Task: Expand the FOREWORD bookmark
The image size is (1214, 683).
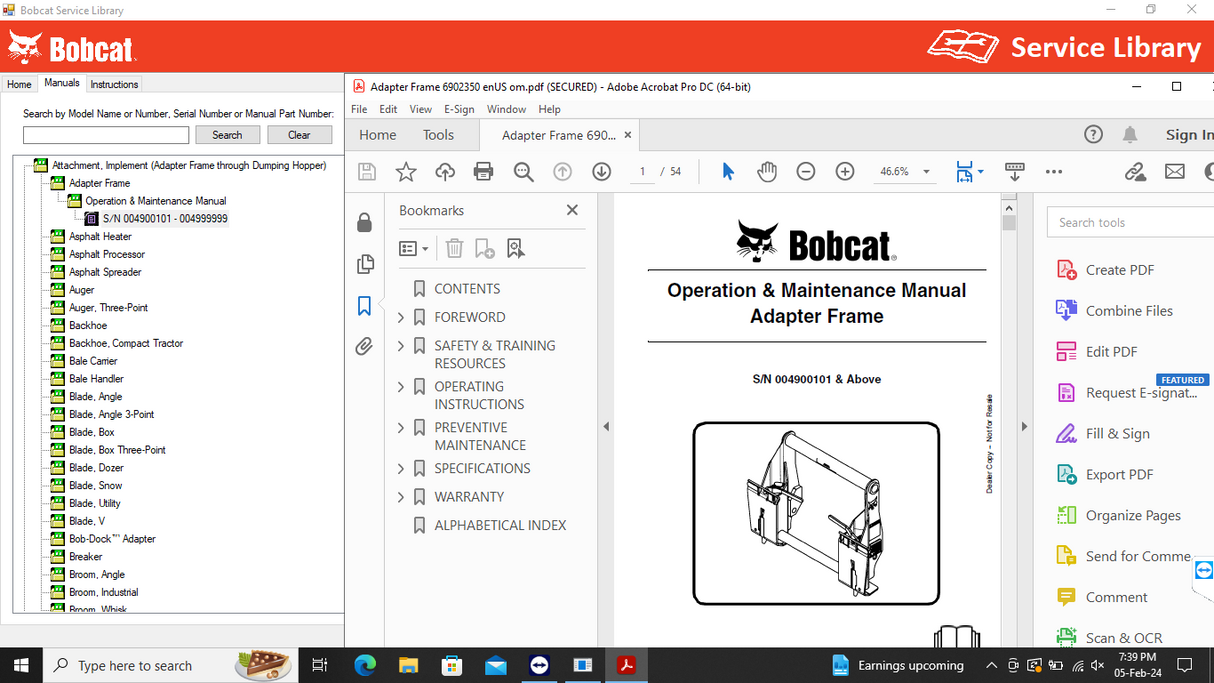Action: [x=401, y=317]
